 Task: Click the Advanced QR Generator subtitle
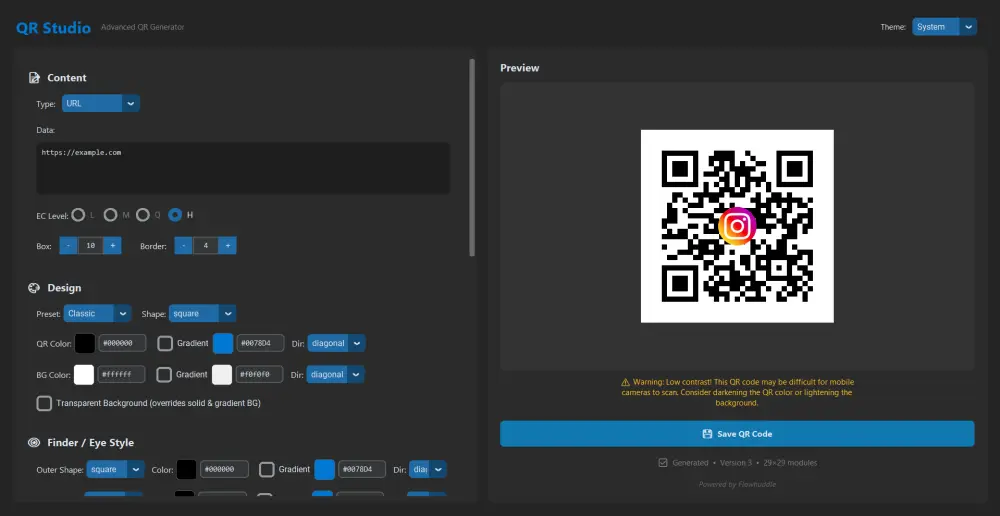143,27
